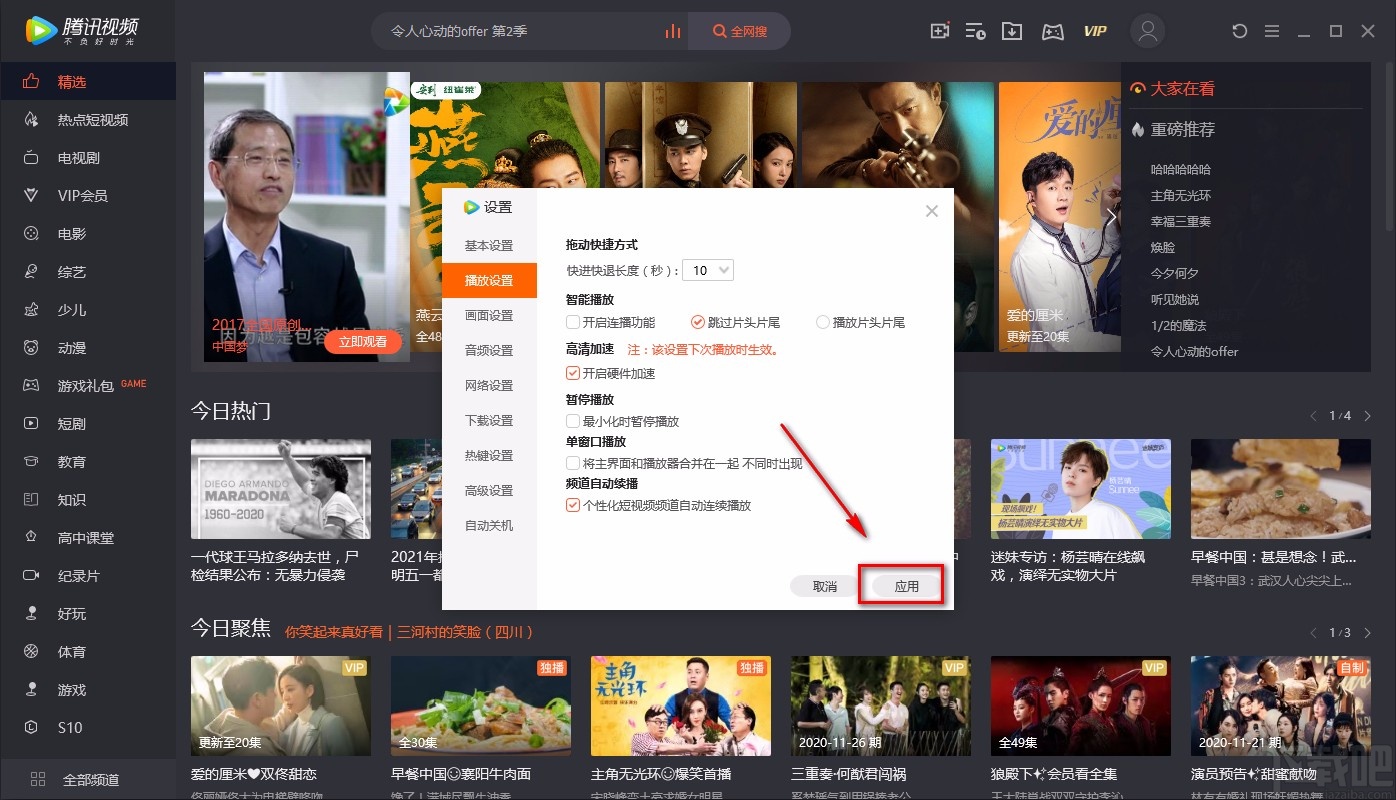Click the 取消 button
This screenshot has height=800, width=1396.
pyautogui.click(x=825, y=586)
